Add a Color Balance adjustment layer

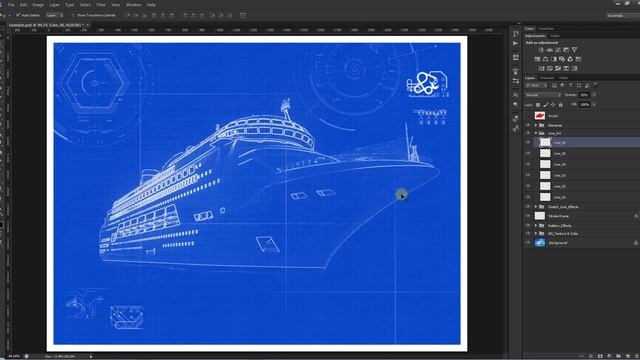pyautogui.click(x=545, y=59)
